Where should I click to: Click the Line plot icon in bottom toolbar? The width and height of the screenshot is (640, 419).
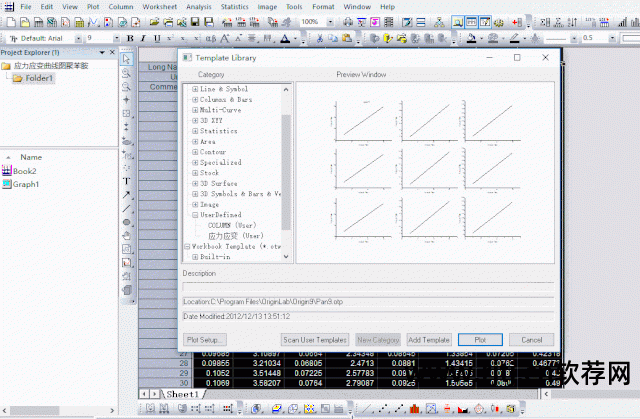[x=367, y=408]
